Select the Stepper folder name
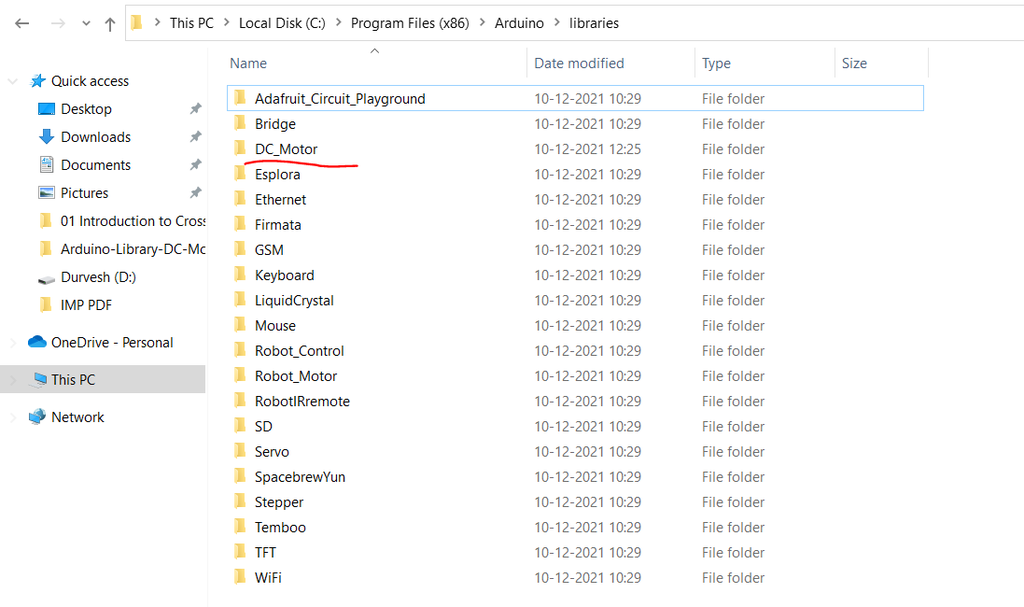1024x607 pixels. [279, 502]
